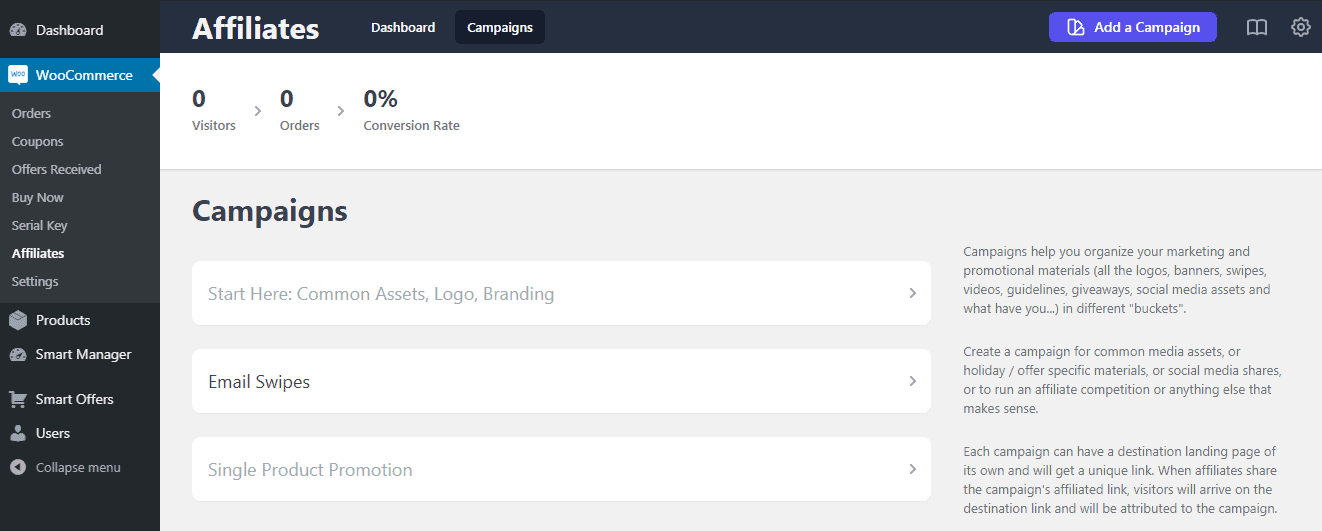Click the Smart Manager icon
This screenshot has height=531, width=1322.
18,354
